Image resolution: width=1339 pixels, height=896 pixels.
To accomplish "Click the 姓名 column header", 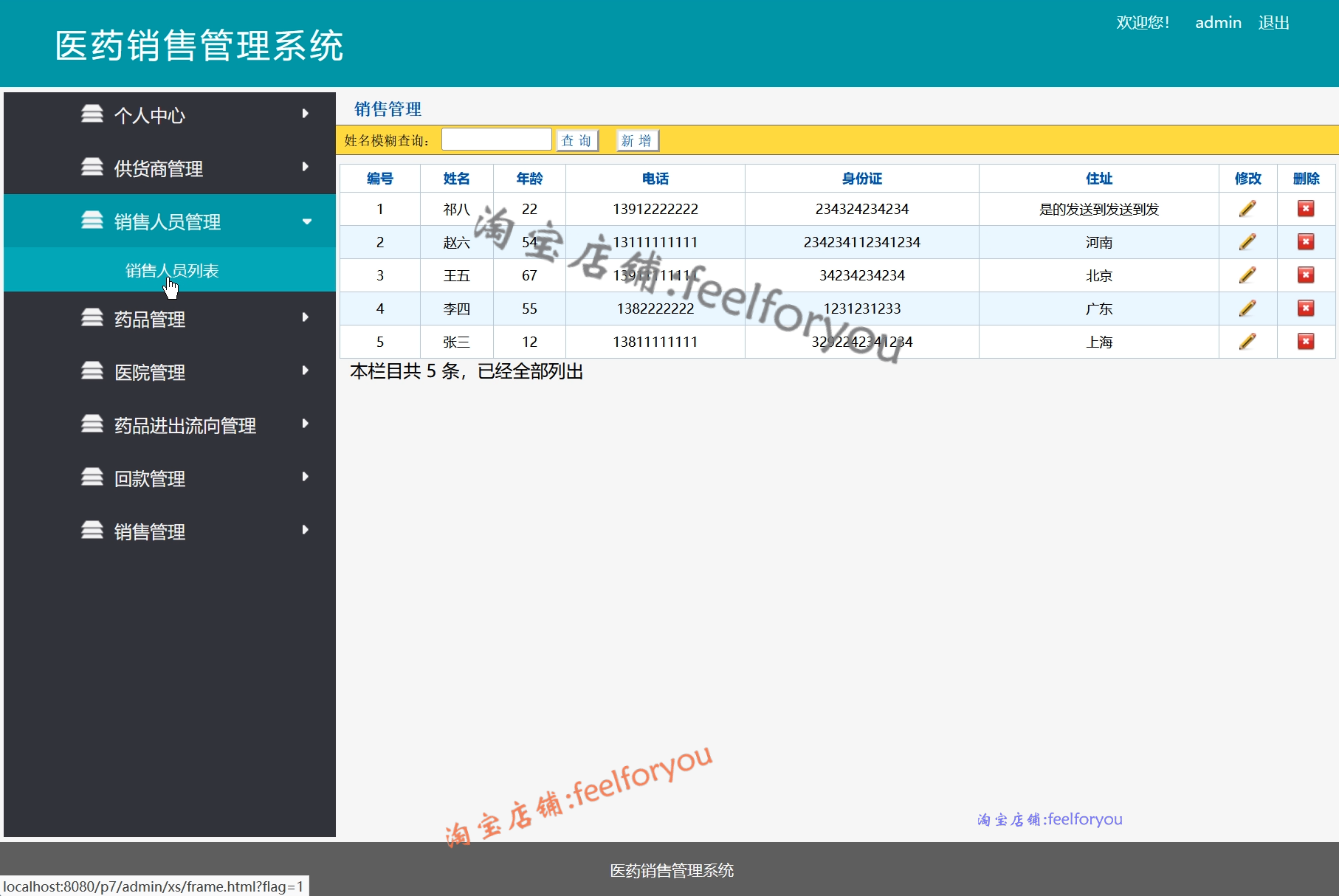I will [457, 179].
